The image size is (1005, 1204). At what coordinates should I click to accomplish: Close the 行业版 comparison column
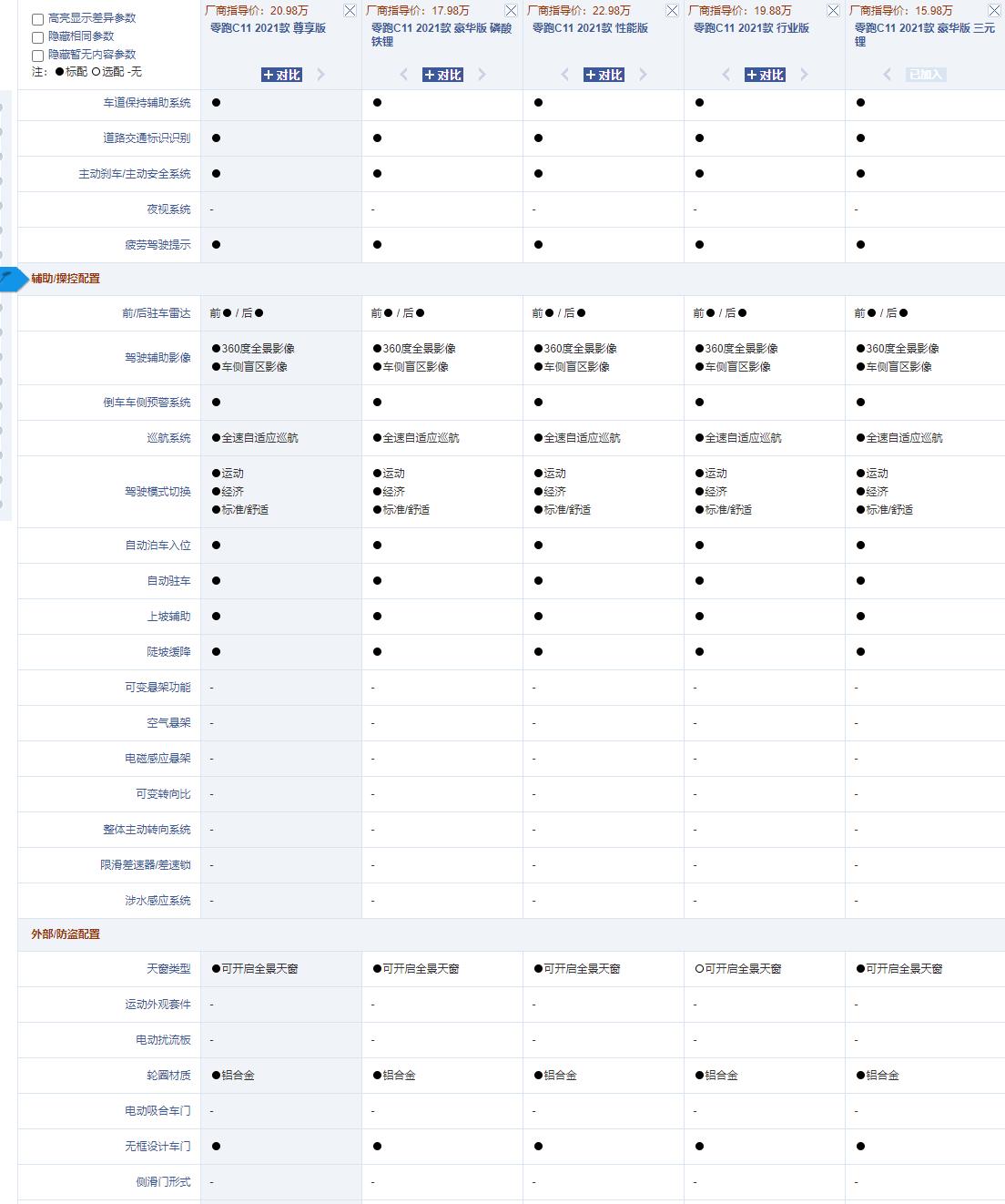tap(833, 11)
